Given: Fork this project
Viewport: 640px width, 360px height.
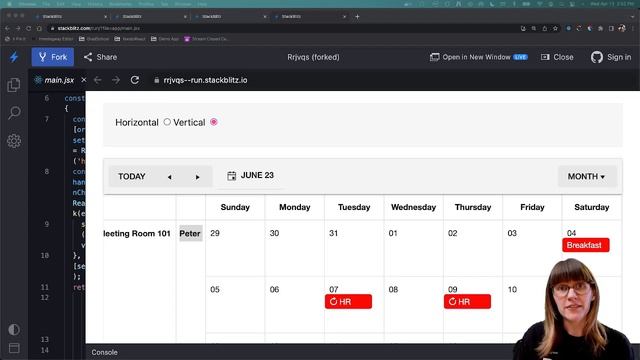Looking at the screenshot, I should point(53,57).
